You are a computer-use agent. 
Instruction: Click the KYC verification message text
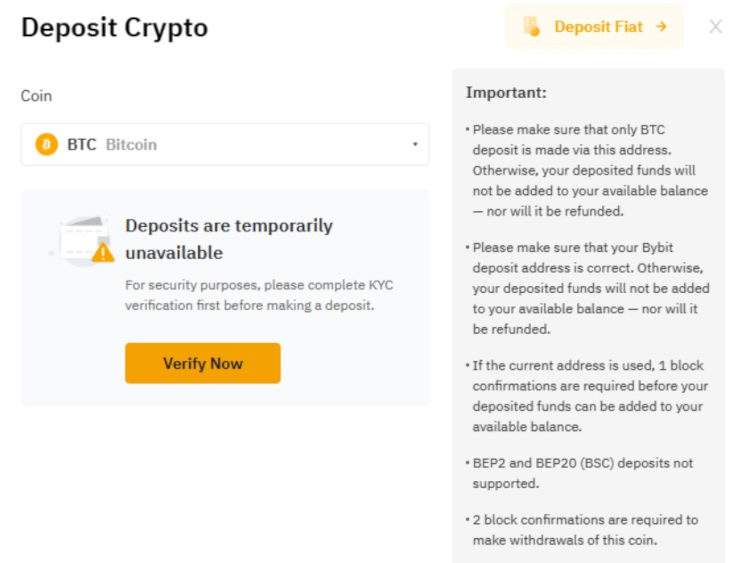tap(258, 295)
